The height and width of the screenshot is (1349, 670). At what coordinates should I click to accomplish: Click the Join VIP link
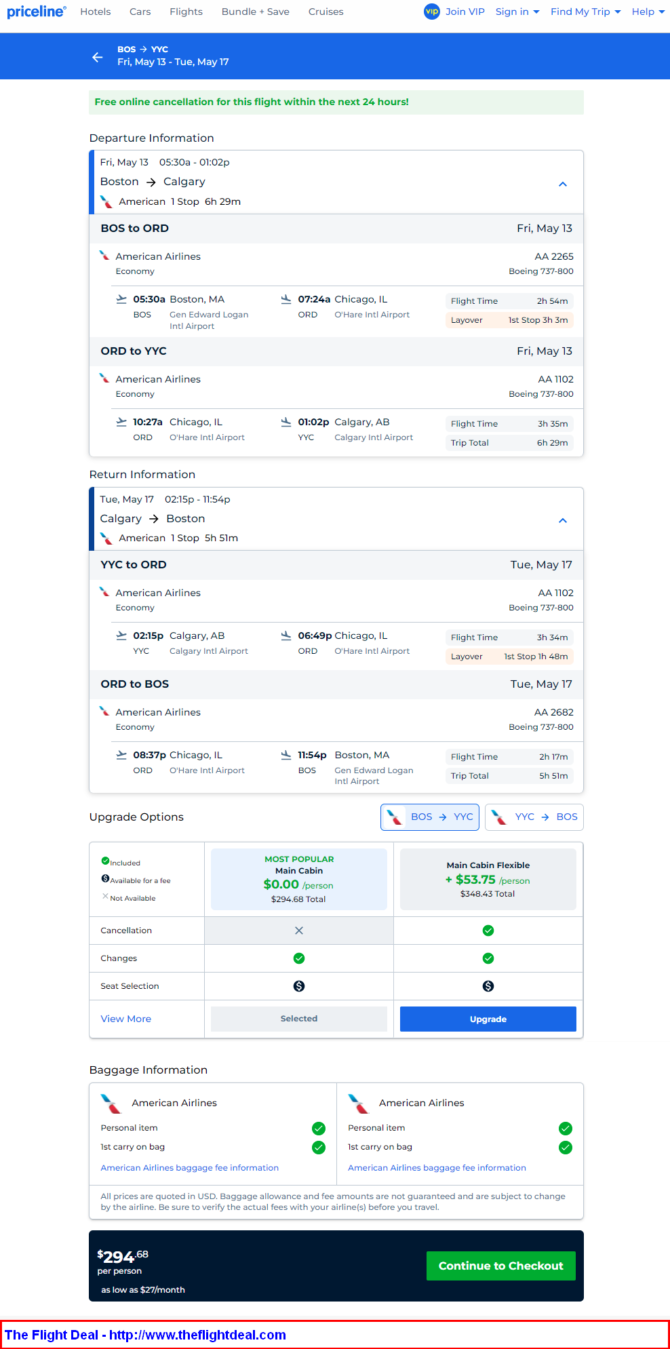point(466,12)
